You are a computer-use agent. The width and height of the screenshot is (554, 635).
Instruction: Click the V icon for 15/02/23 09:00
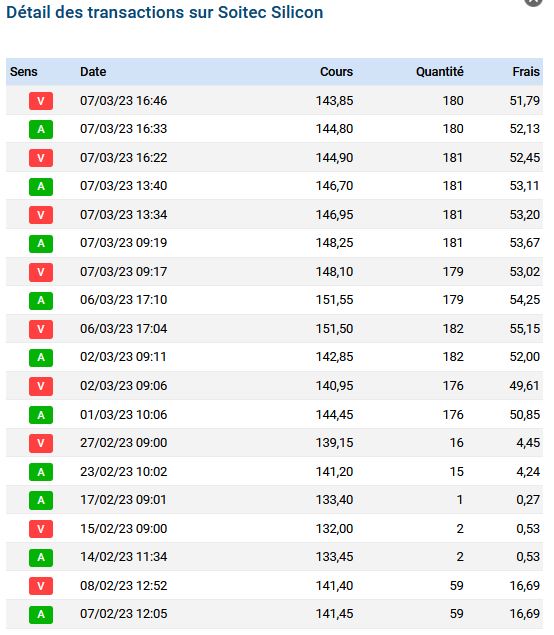41,529
